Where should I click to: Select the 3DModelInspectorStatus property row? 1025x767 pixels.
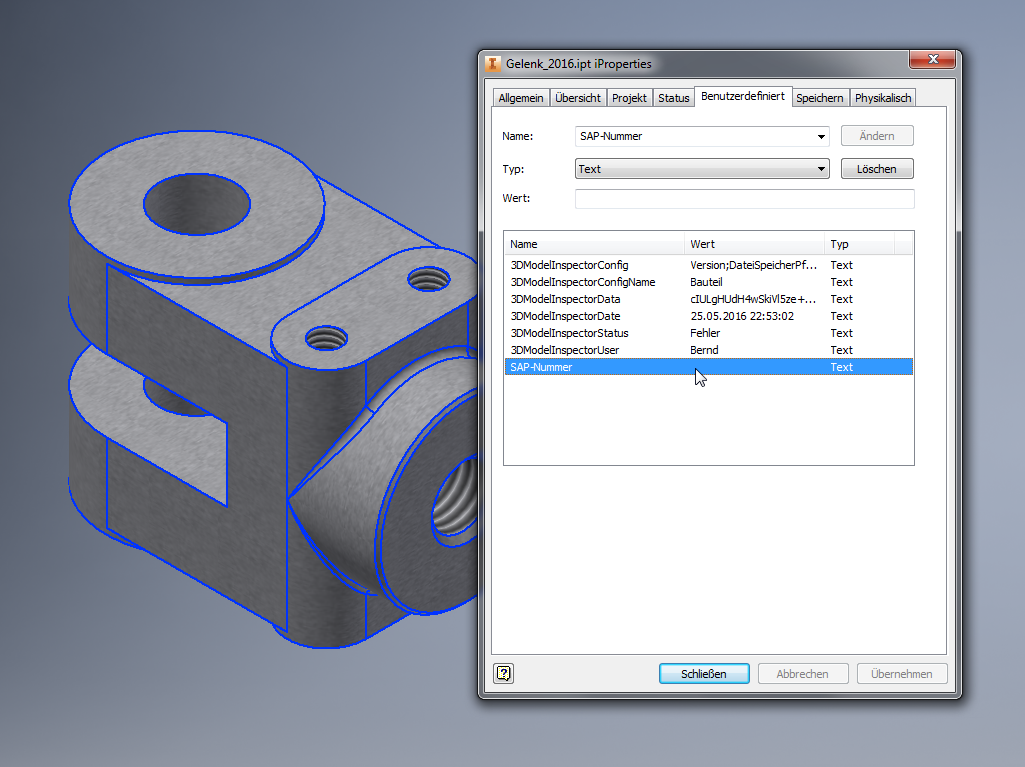(x=709, y=333)
